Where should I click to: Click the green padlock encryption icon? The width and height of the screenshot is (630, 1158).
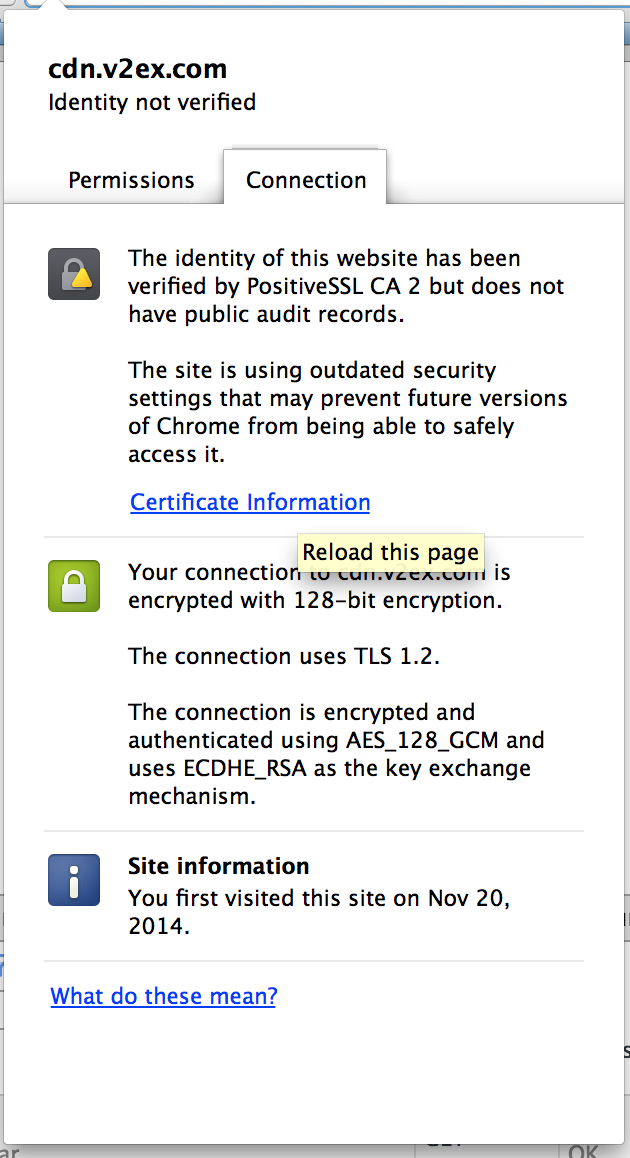click(x=74, y=586)
